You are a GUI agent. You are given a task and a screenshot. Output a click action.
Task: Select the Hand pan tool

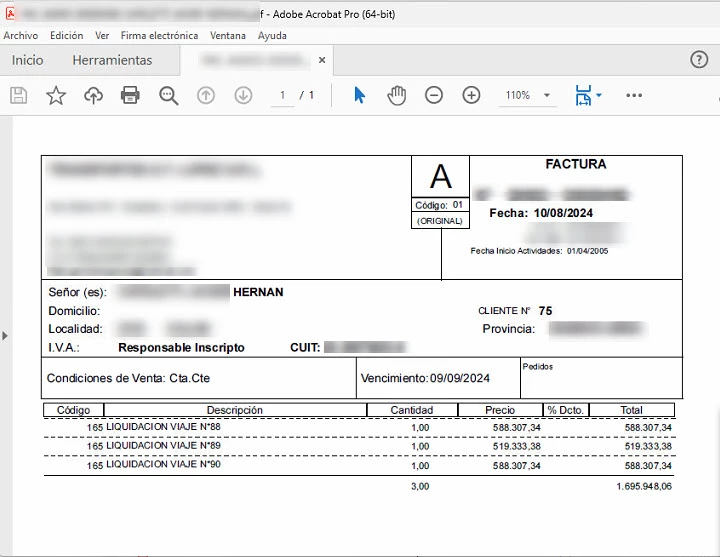coord(397,96)
